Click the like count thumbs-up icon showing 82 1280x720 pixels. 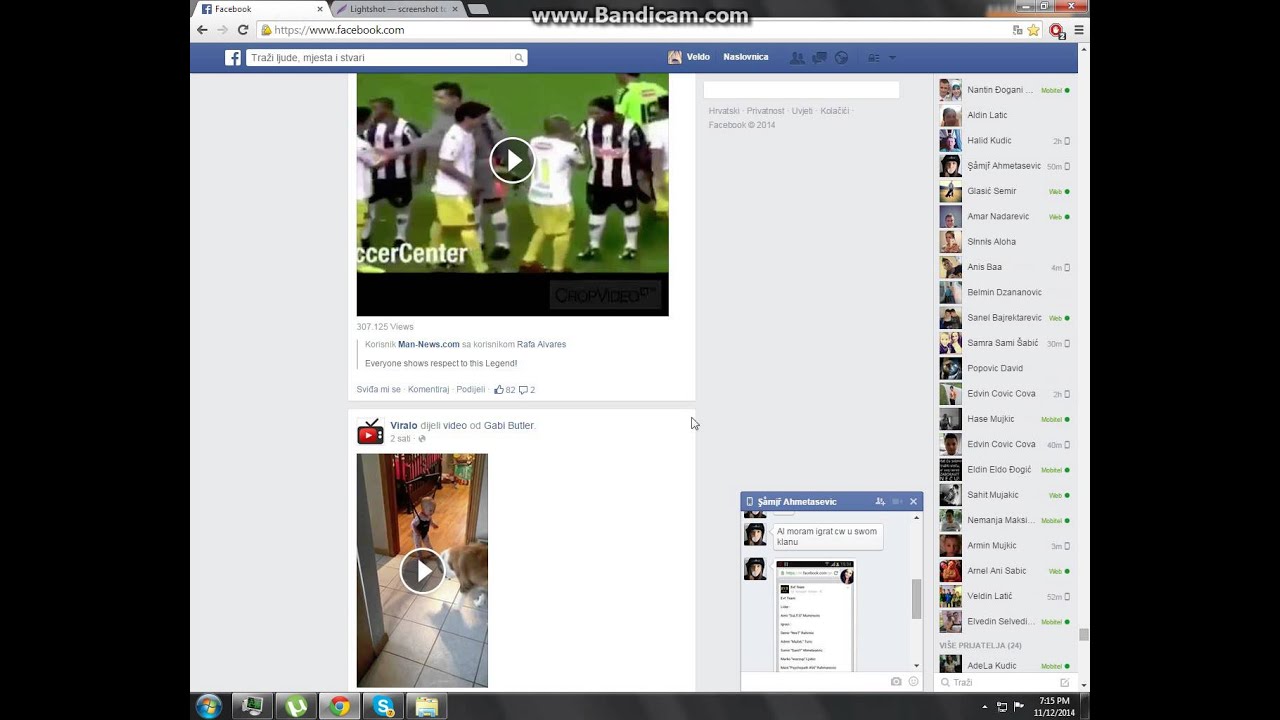[x=499, y=389]
